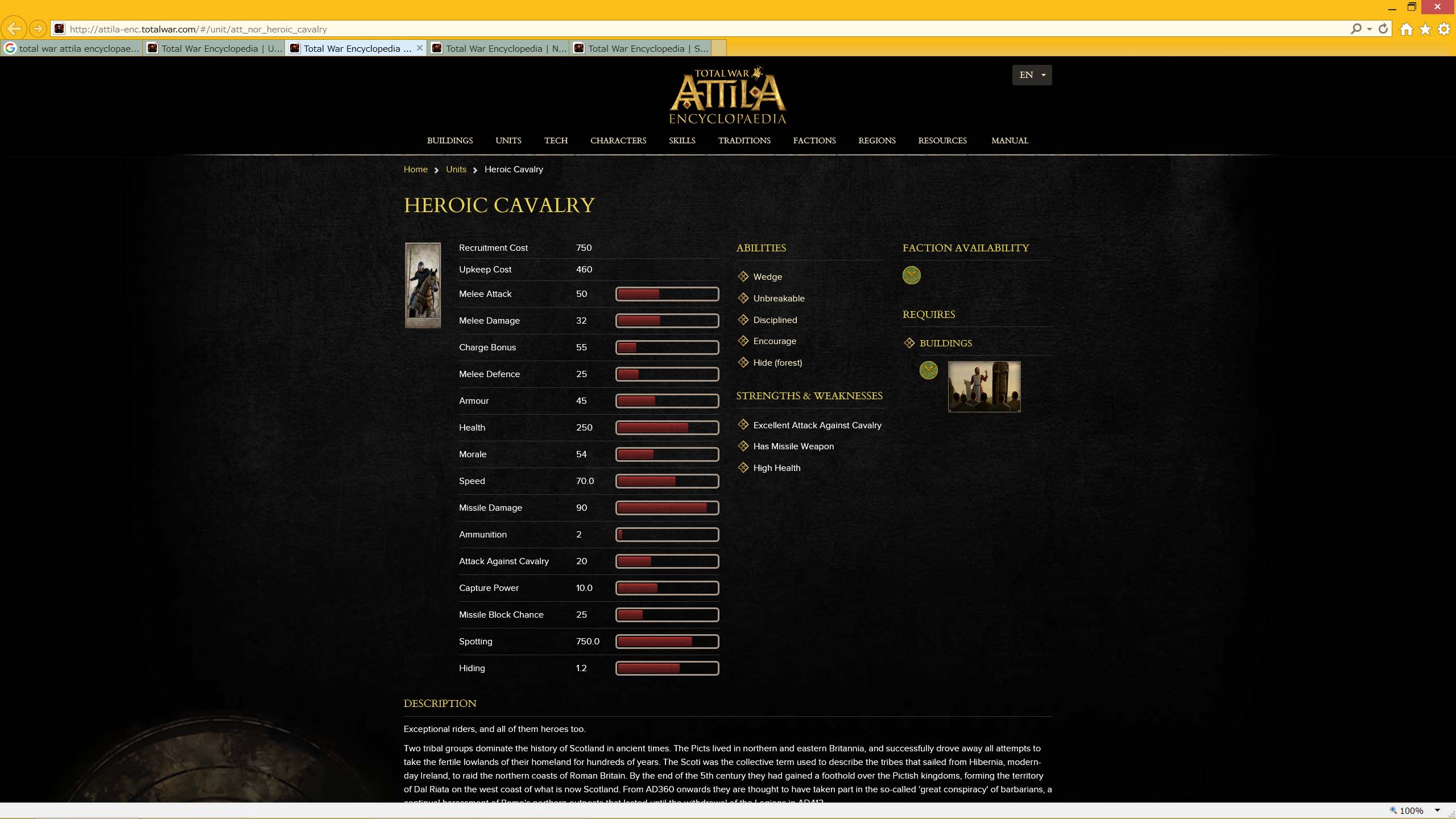Open the MANUAL navigation menu

click(1010, 140)
